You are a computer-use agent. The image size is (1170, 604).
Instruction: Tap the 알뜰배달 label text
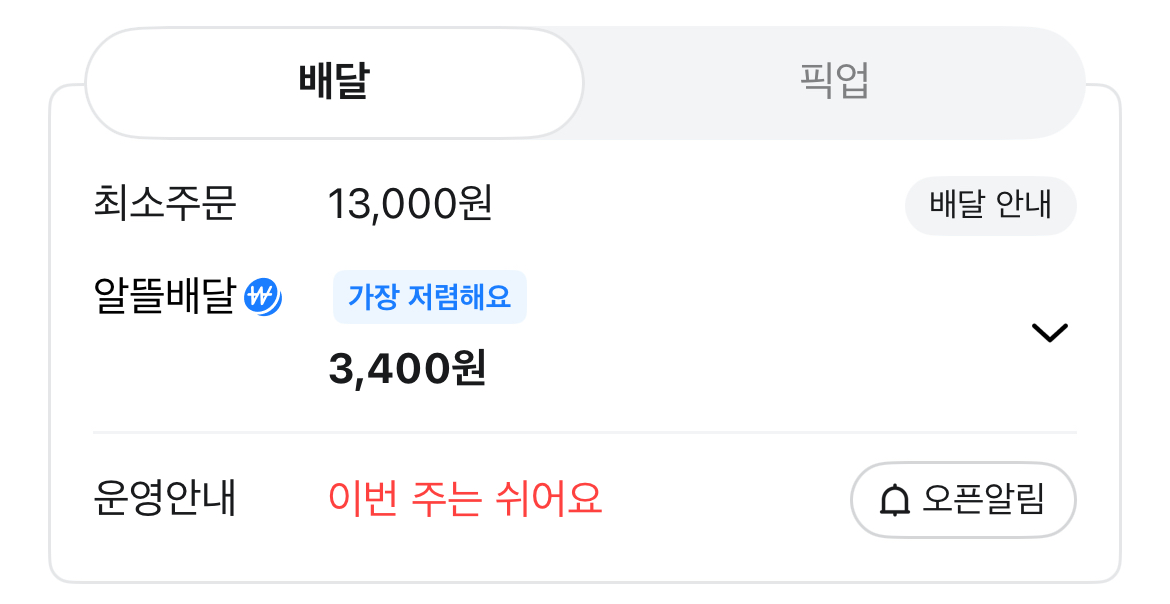(164, 297)
